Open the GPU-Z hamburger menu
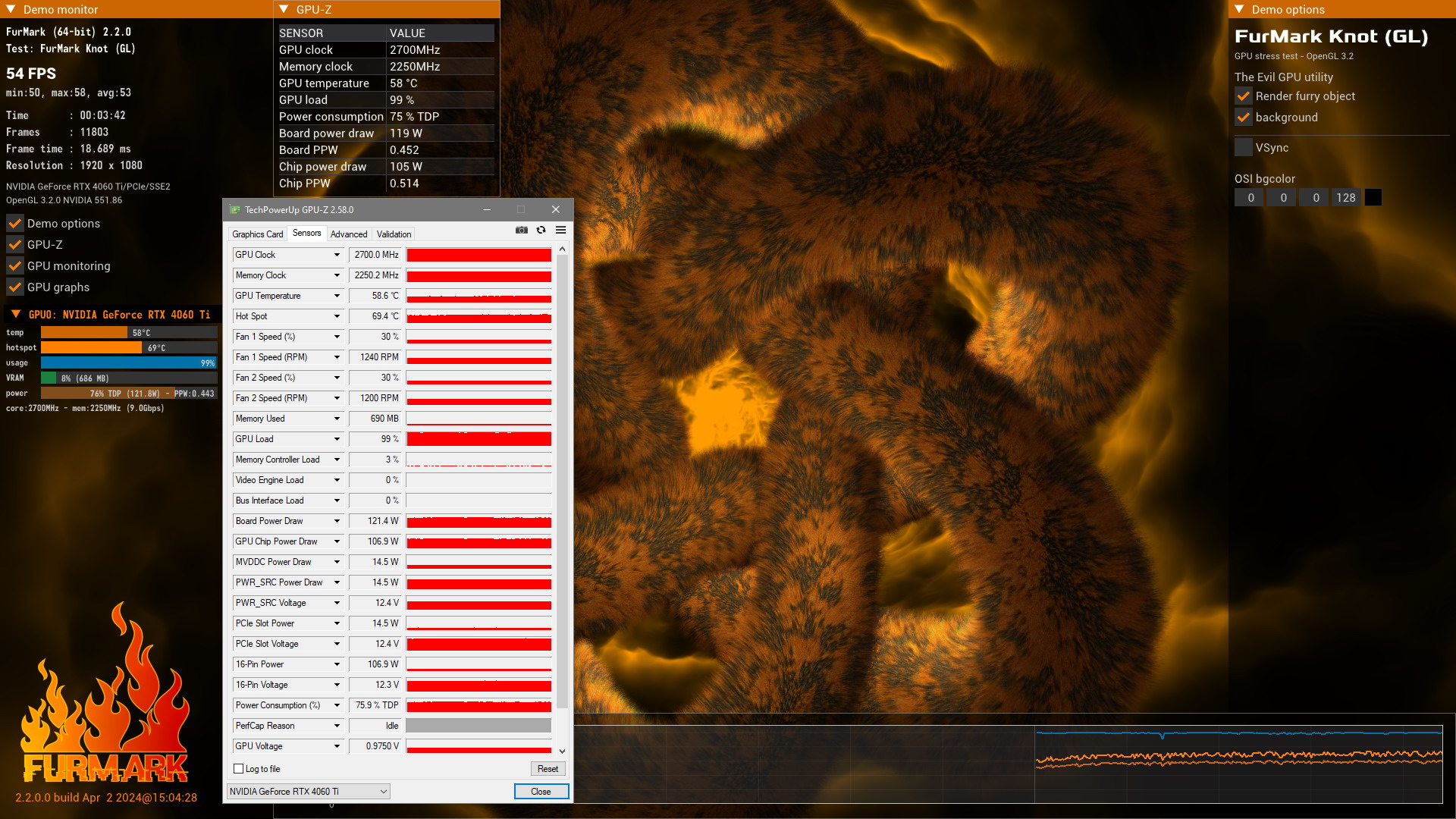 [x=560, y=230]
